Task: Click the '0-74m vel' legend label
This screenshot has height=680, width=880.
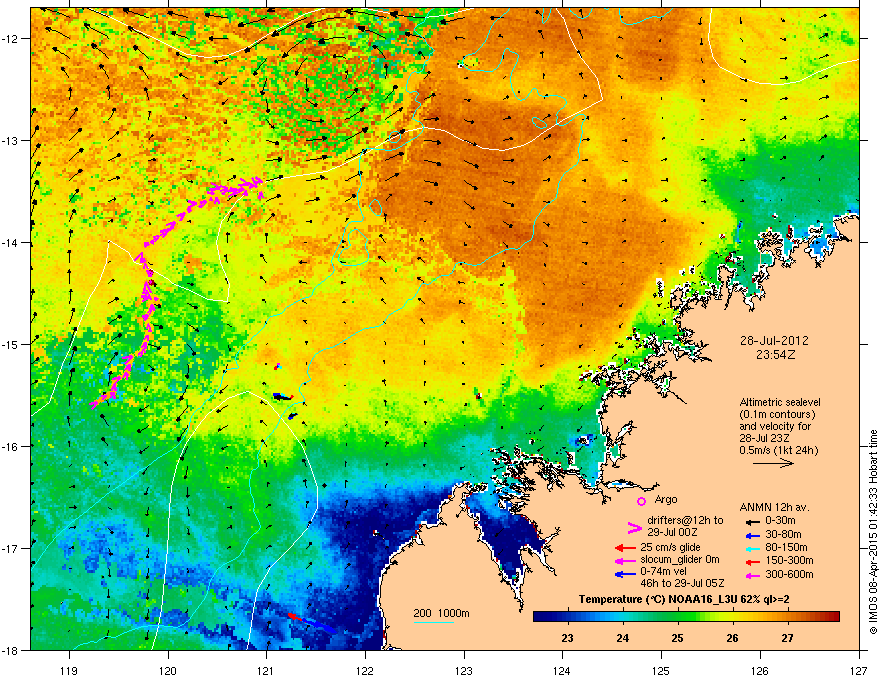Action: point(663,572)
